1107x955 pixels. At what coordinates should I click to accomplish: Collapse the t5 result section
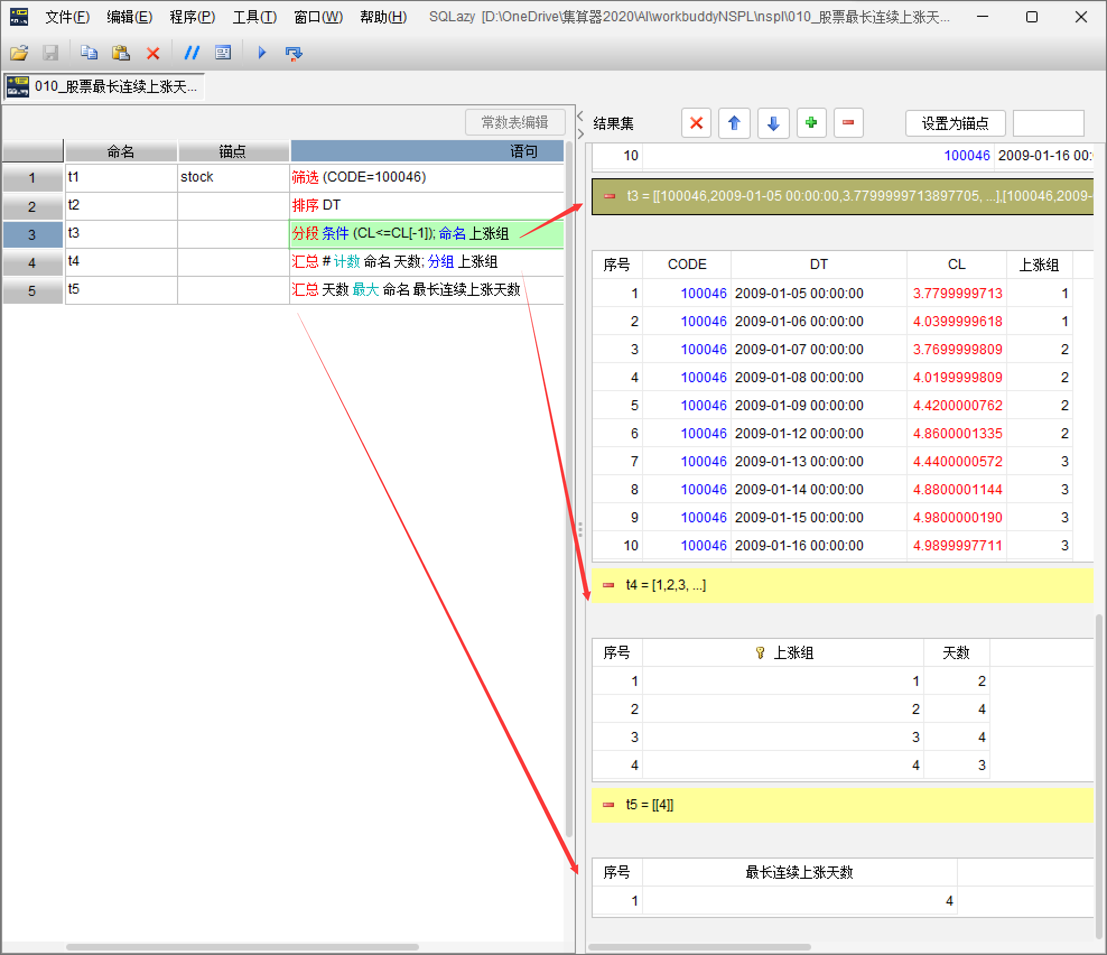coord(609,805)
